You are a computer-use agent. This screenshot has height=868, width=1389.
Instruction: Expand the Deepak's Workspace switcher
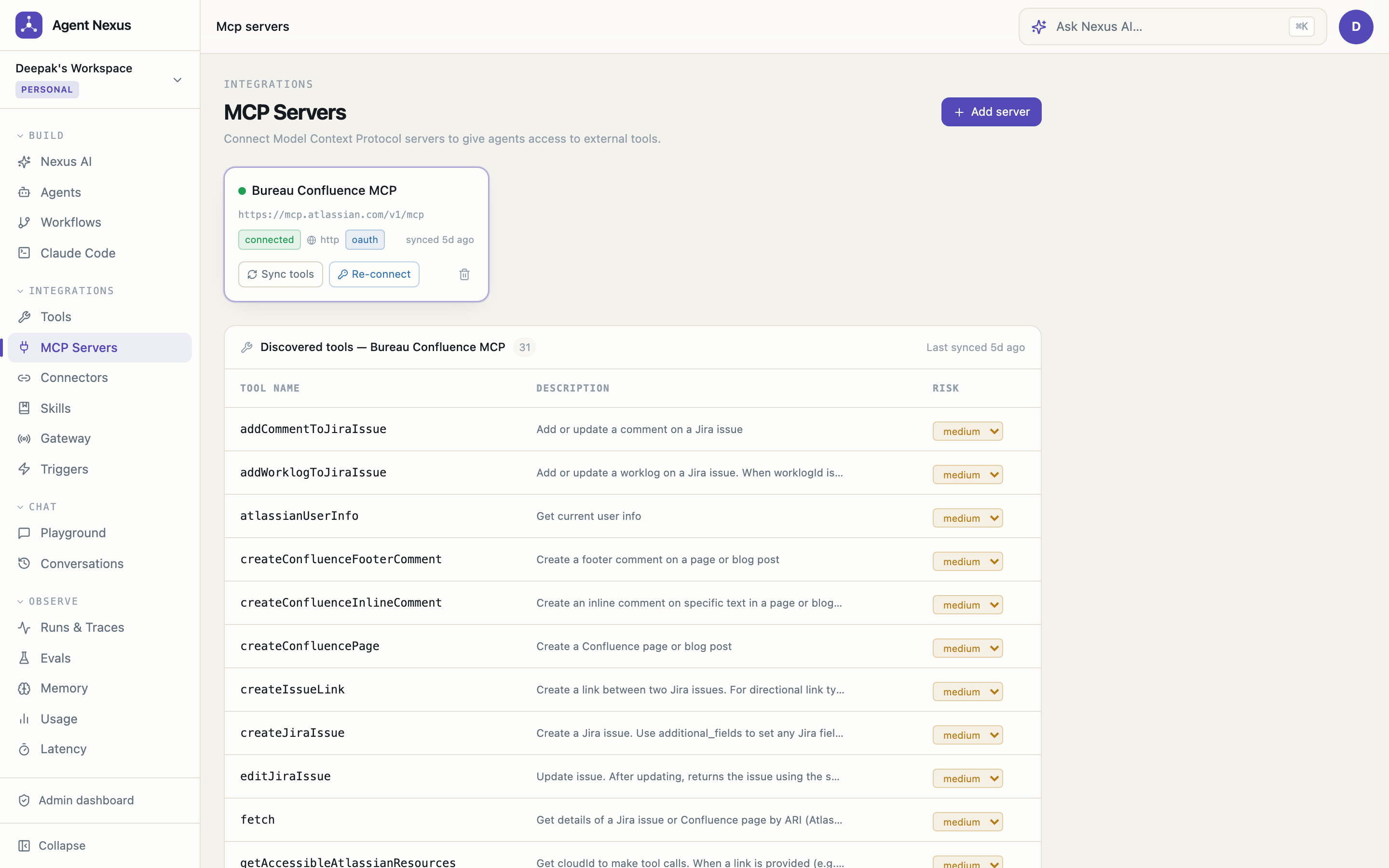99,80
